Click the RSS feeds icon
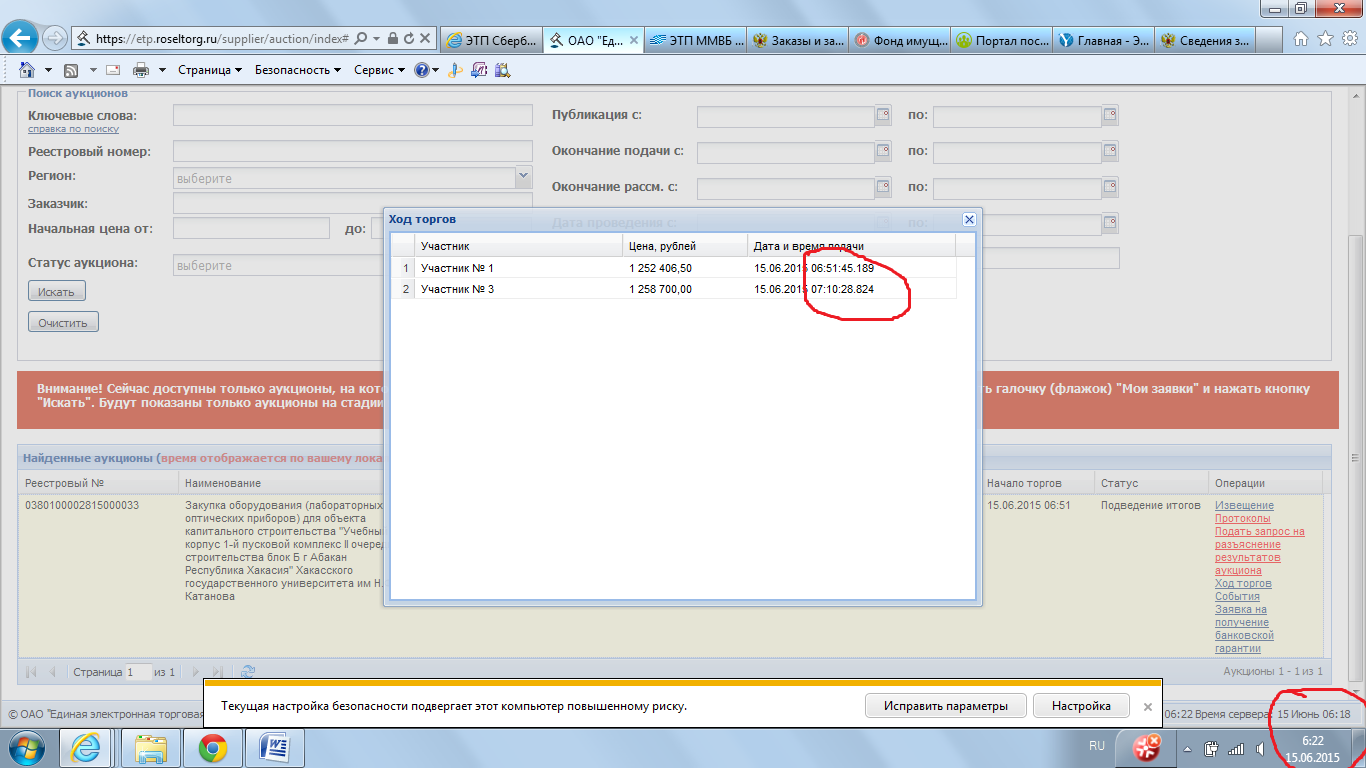This screenshot has width=1366, height=768. click(71, 70)
